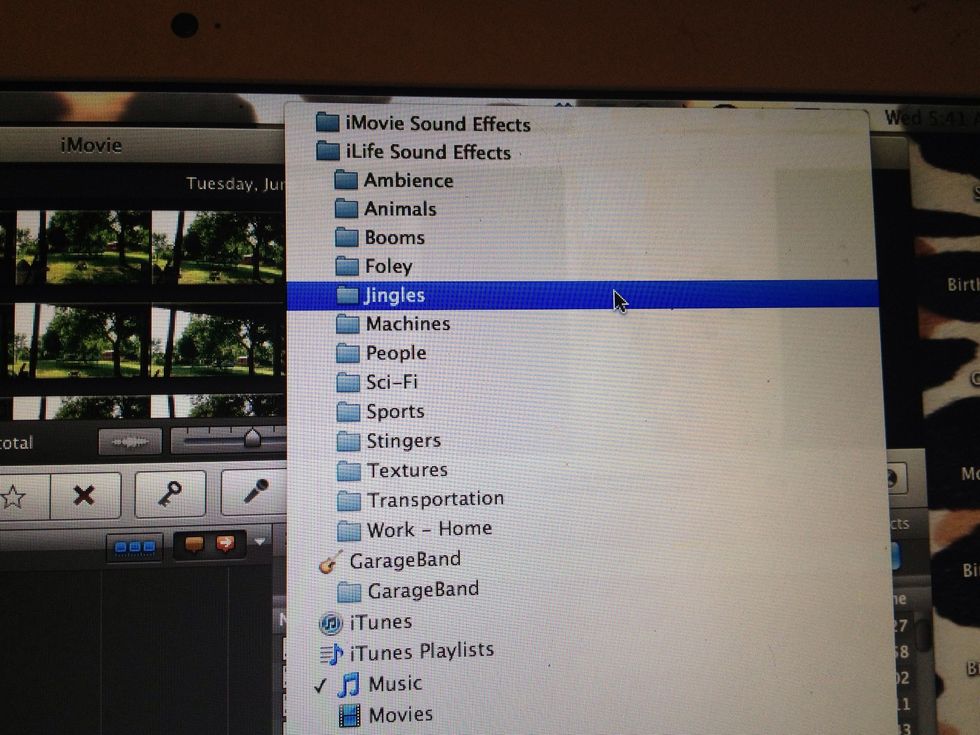Click the folder icon beside Transportation
The image size is (980, 735).
(349, 501)
